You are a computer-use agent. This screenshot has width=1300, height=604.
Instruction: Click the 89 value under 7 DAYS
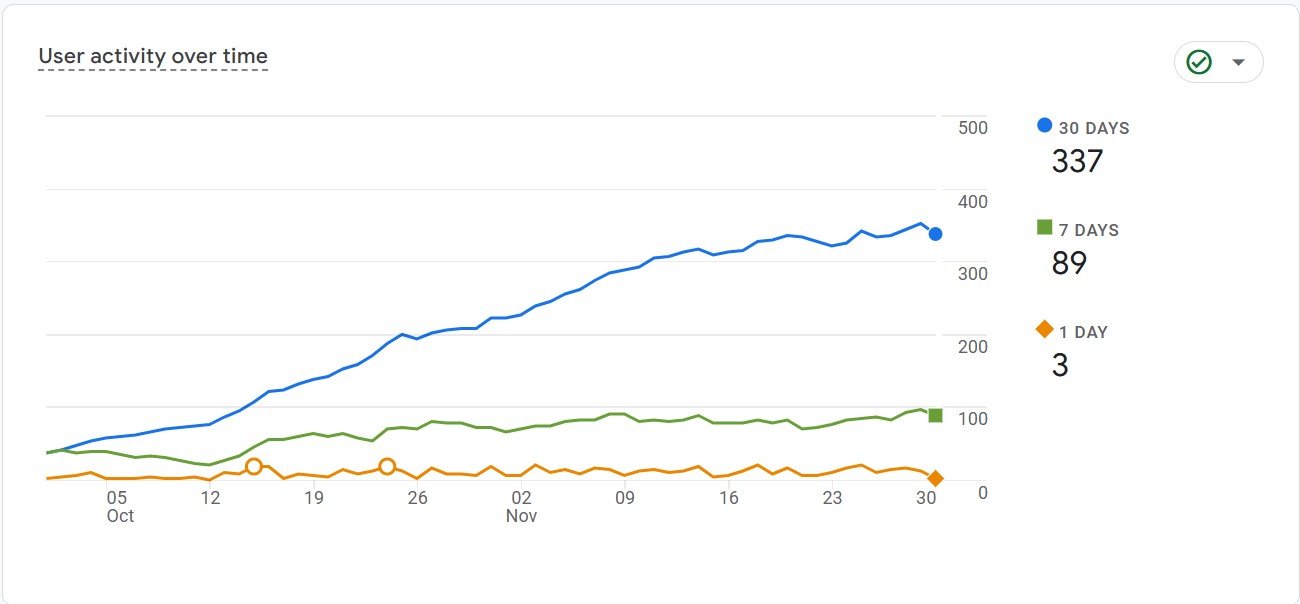[1068, 263]
